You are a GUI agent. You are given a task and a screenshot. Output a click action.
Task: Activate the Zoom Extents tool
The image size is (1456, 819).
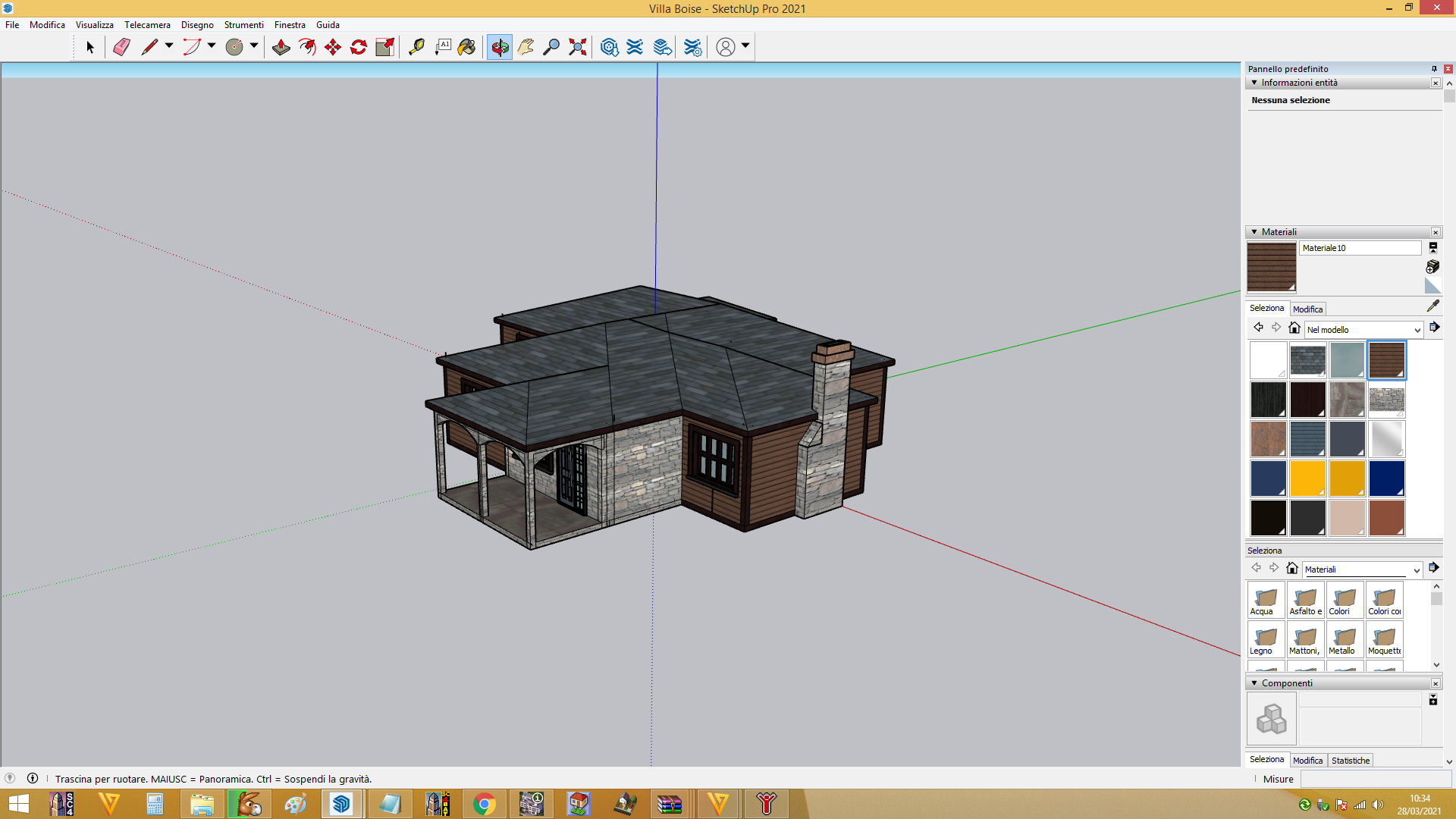578,47
